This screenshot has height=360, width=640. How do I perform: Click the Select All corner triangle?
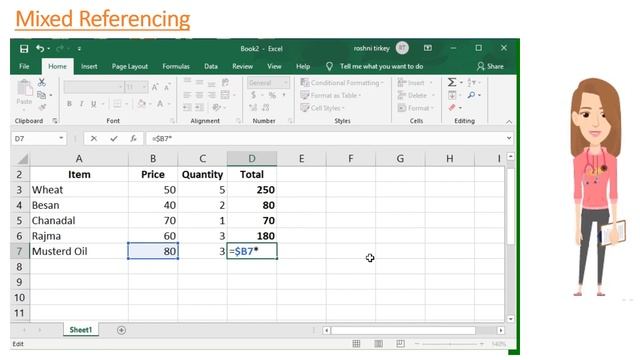click(22, 158)
